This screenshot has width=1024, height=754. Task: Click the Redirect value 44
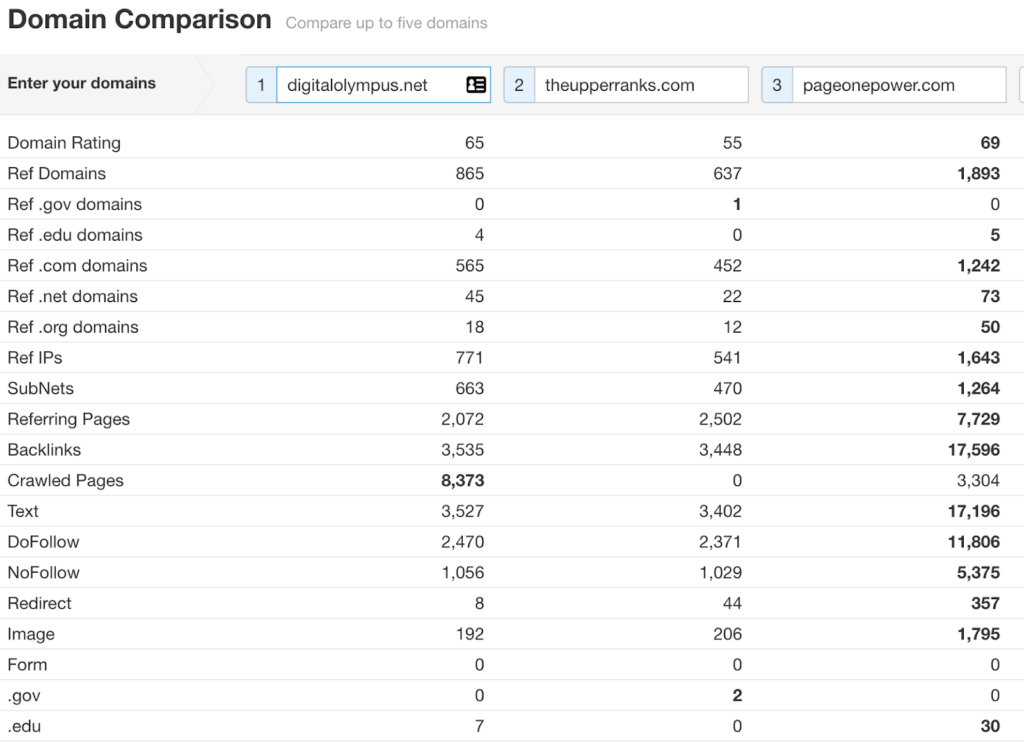point(732,603)
